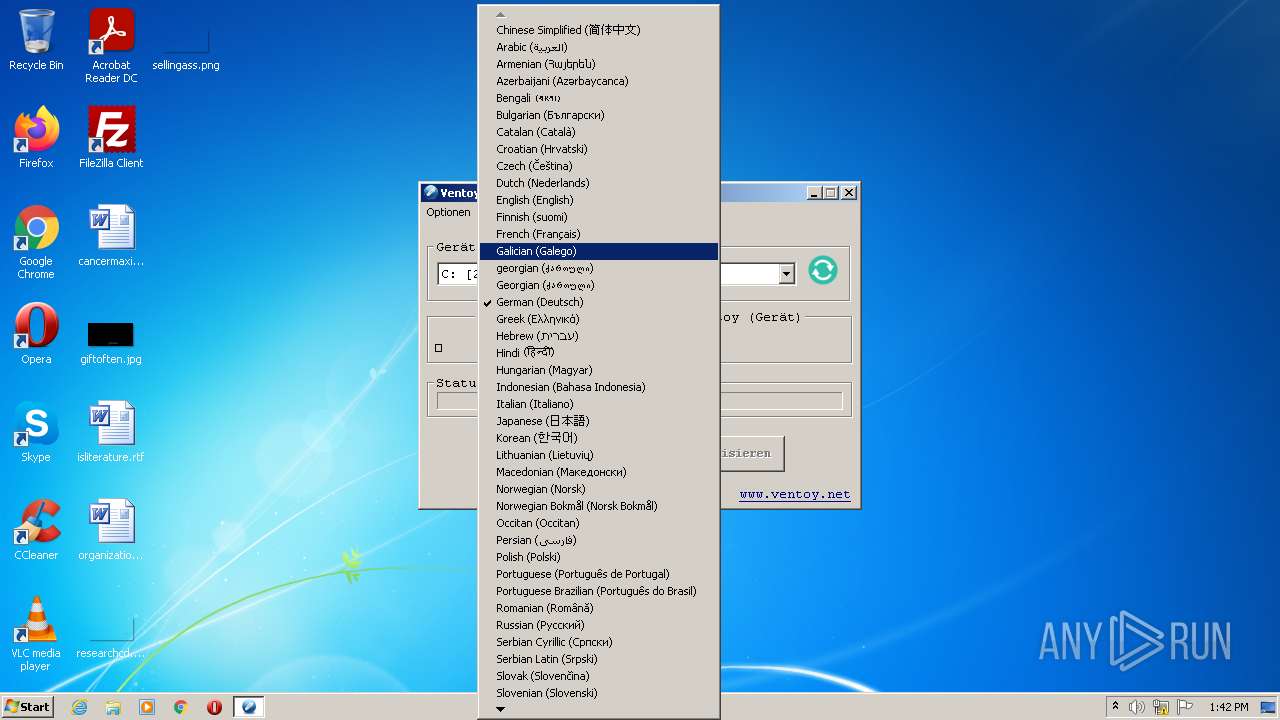Open the cancermaxi Word document on desktop
Viewport: 1280px width, 720px height.
(111, 236)
